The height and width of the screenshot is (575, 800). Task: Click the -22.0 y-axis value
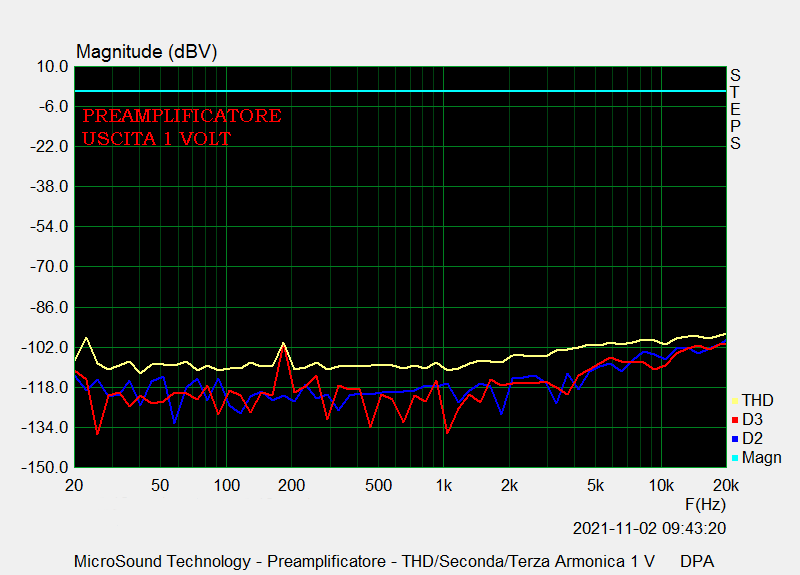pos(49,147)
